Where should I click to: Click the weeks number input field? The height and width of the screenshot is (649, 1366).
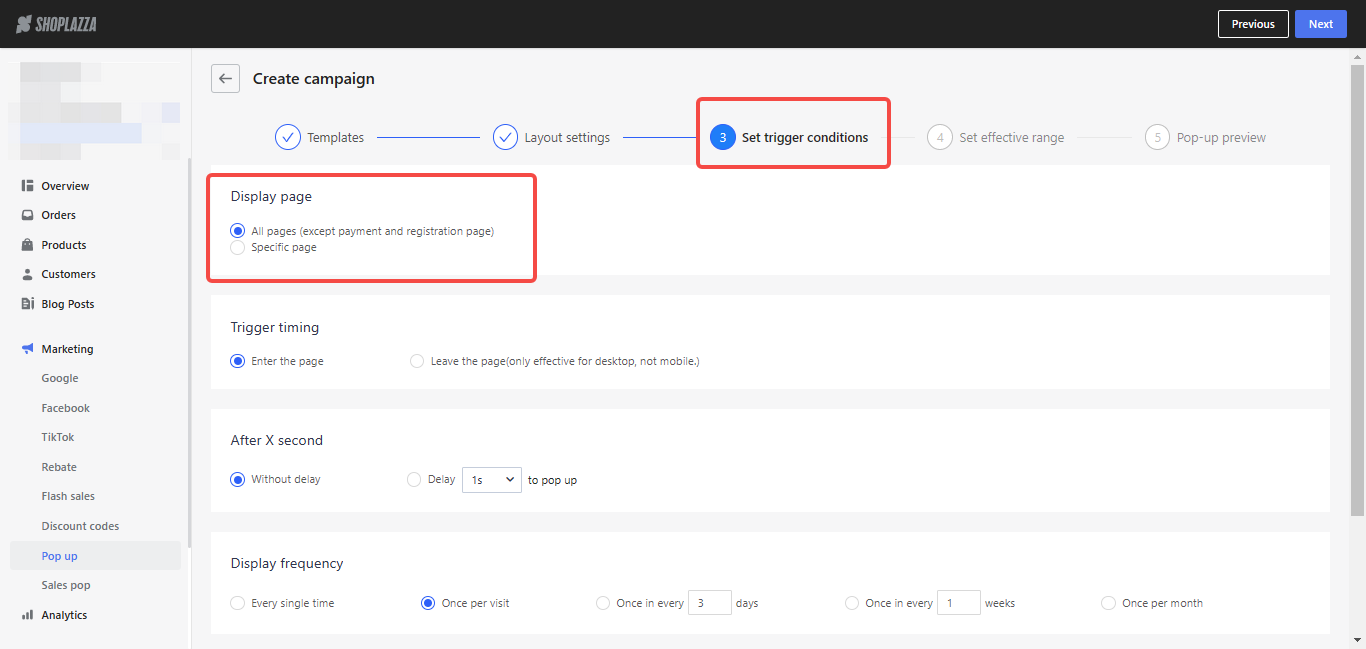[x=959, y=603]
